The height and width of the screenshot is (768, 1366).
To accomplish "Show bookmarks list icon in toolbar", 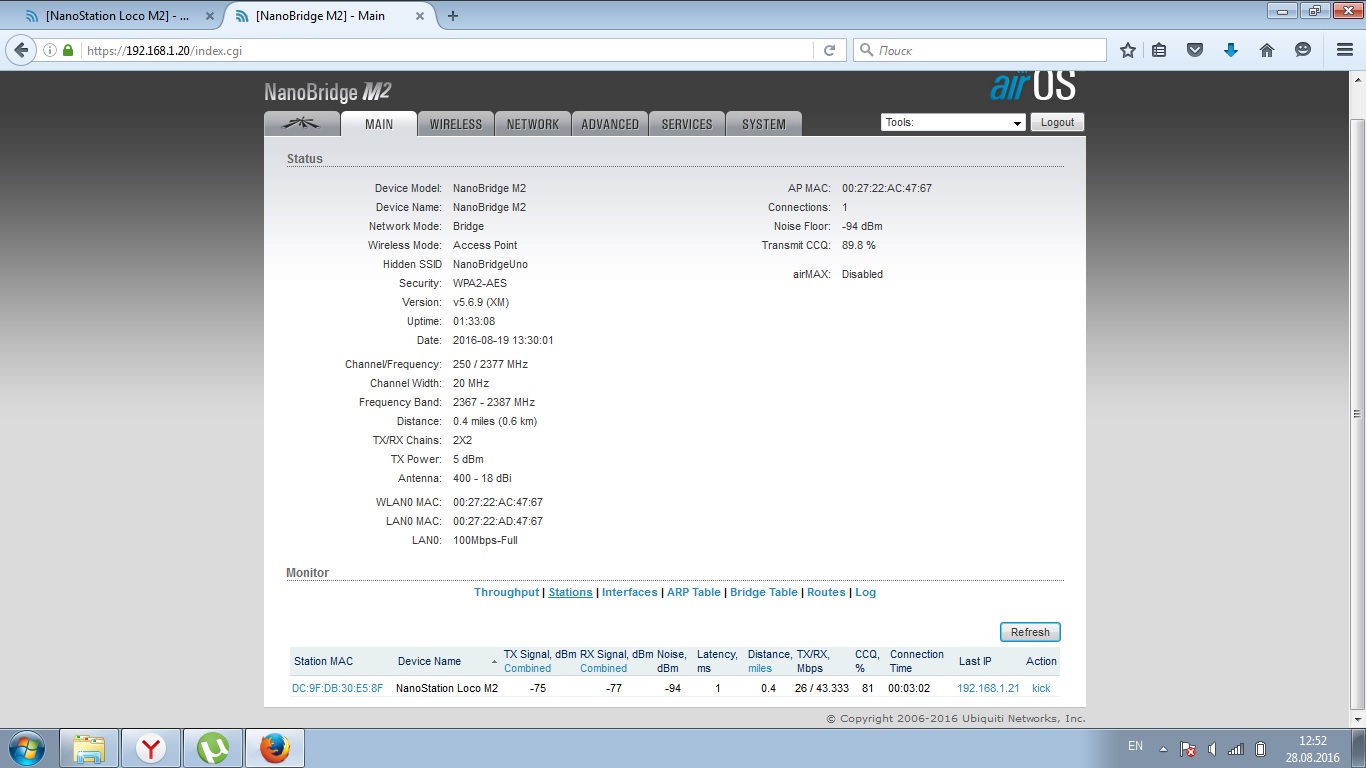I will pyautogui.click(x=1159, y=50).
